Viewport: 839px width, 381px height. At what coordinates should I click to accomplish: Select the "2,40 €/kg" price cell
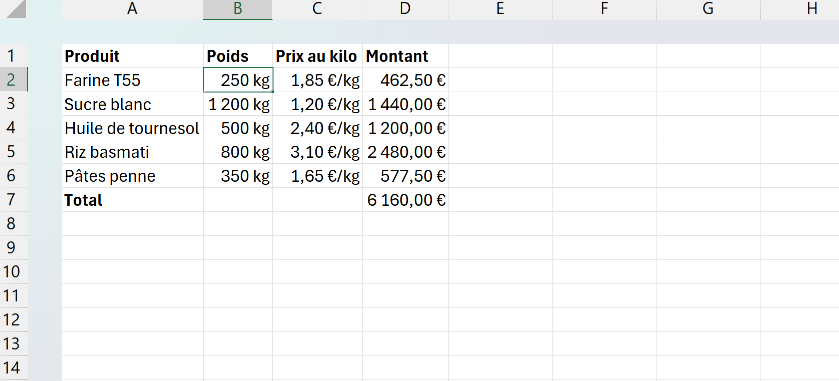(317, 128)
